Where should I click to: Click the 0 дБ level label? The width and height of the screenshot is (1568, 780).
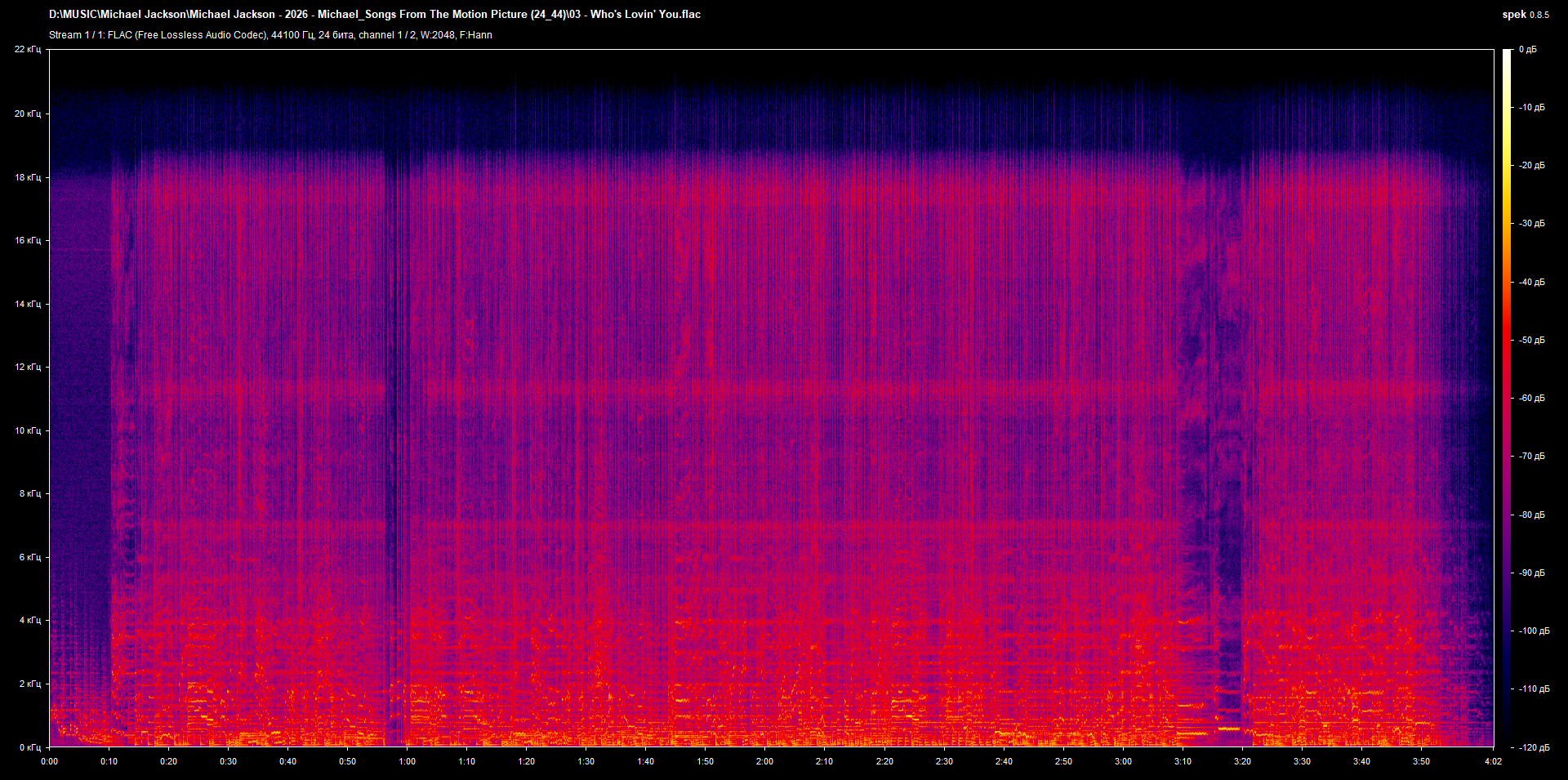click(x=1527, y=49)
